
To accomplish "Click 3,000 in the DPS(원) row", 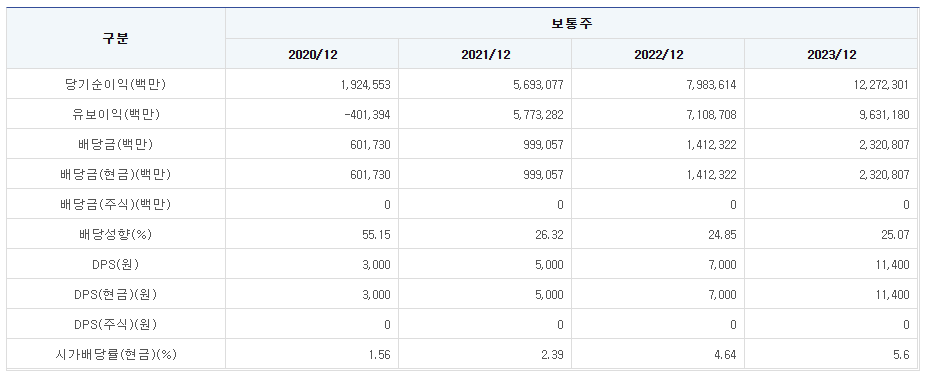I will tap(376, 265).
